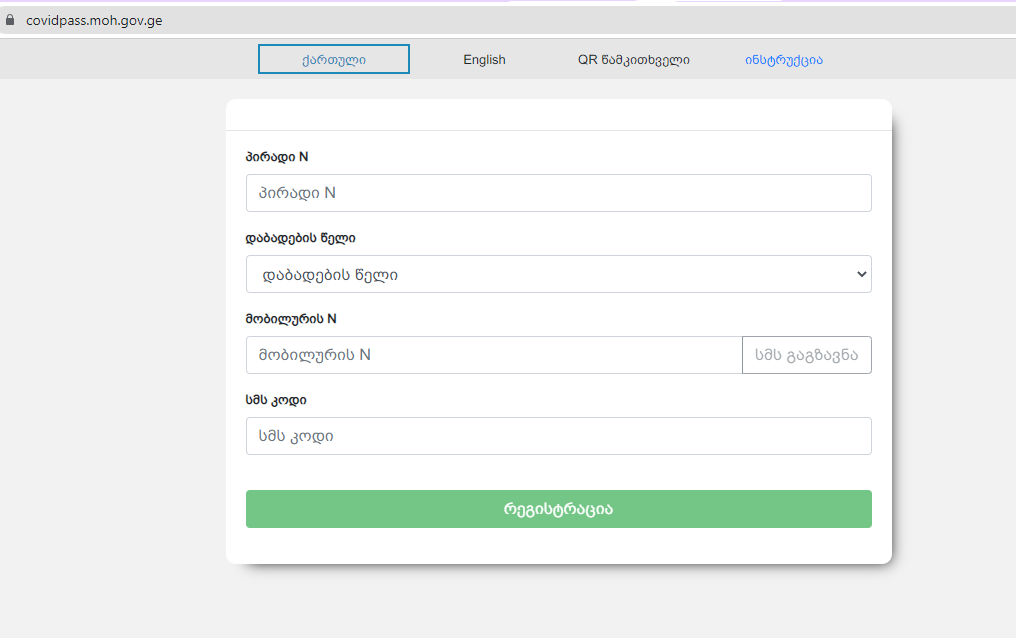
Task: Click the bold სმს კოდი label
Action: tap(276, 400)
